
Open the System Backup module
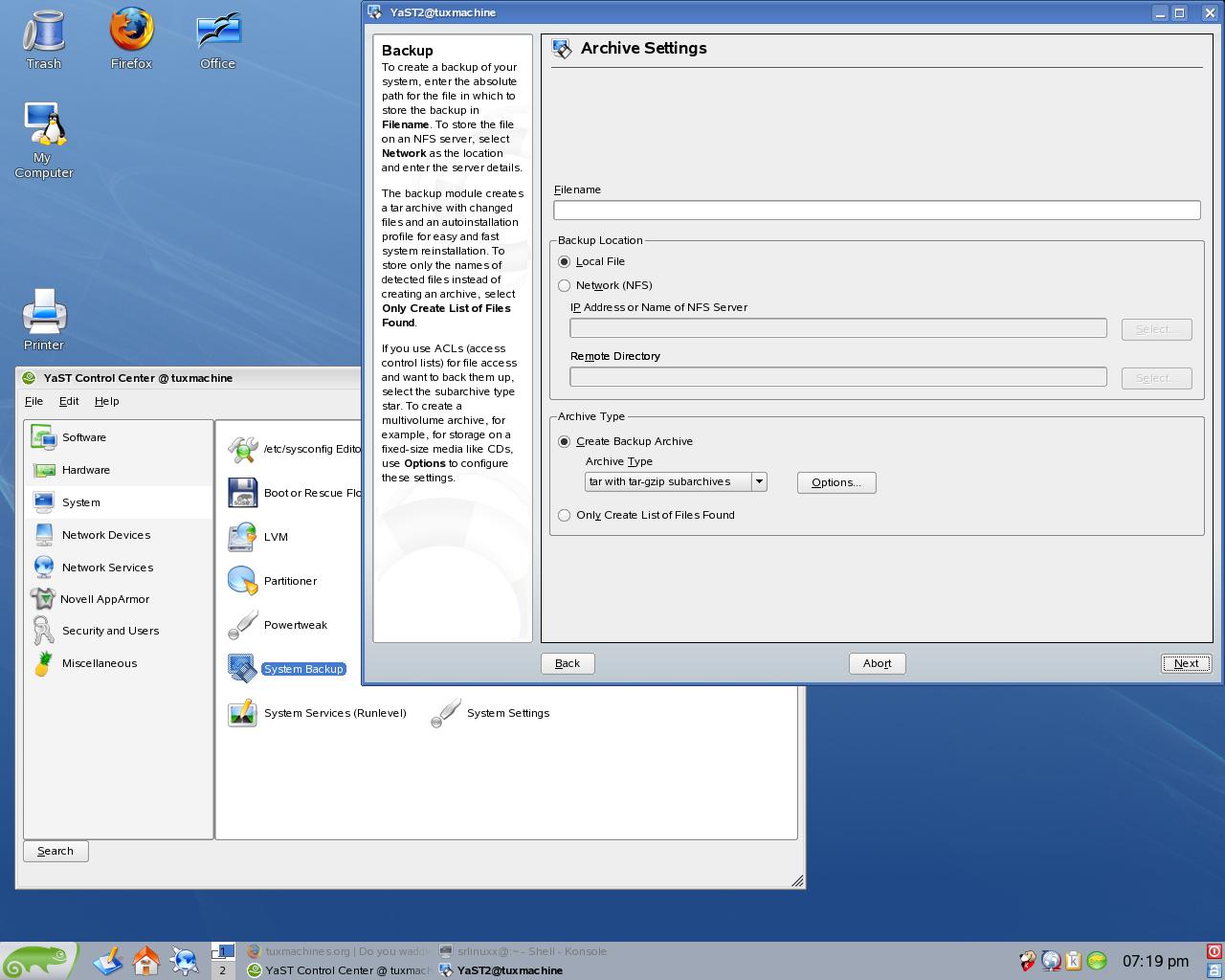click(x=286, y=669)
